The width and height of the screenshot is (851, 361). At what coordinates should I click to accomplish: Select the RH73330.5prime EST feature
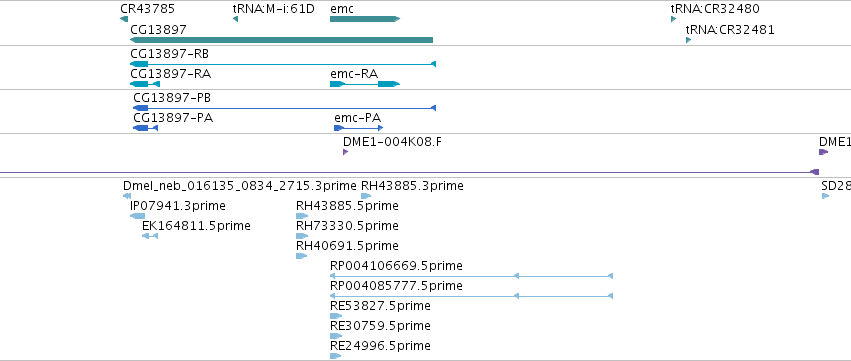302,236
